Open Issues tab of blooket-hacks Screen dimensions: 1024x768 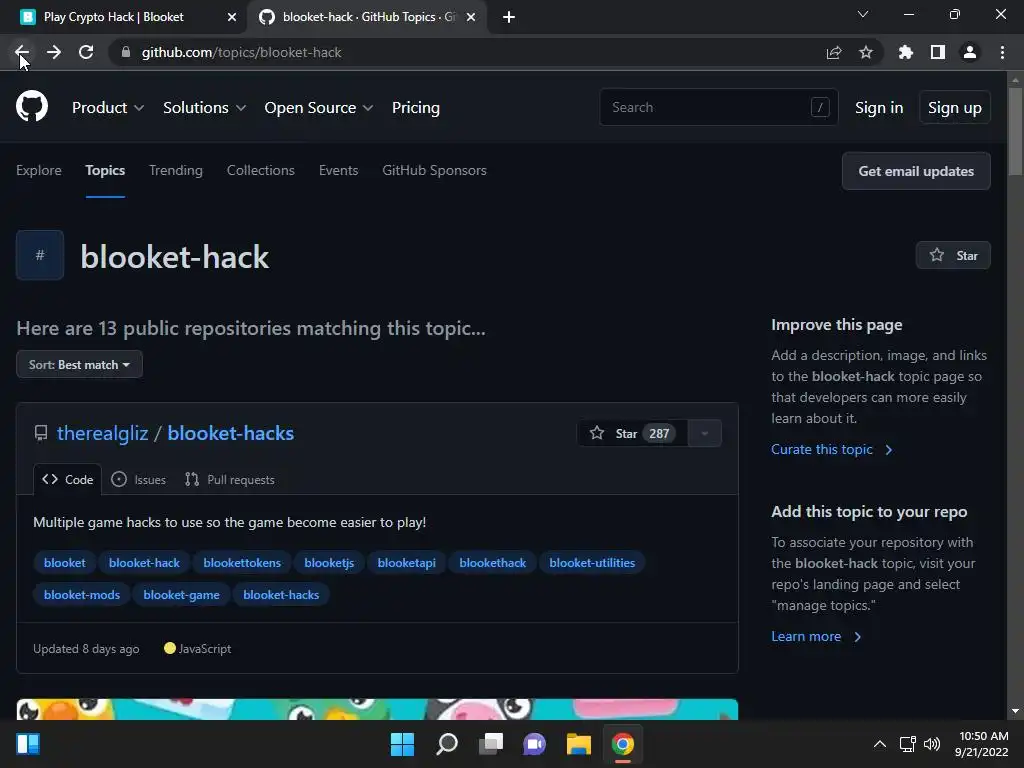138,479
